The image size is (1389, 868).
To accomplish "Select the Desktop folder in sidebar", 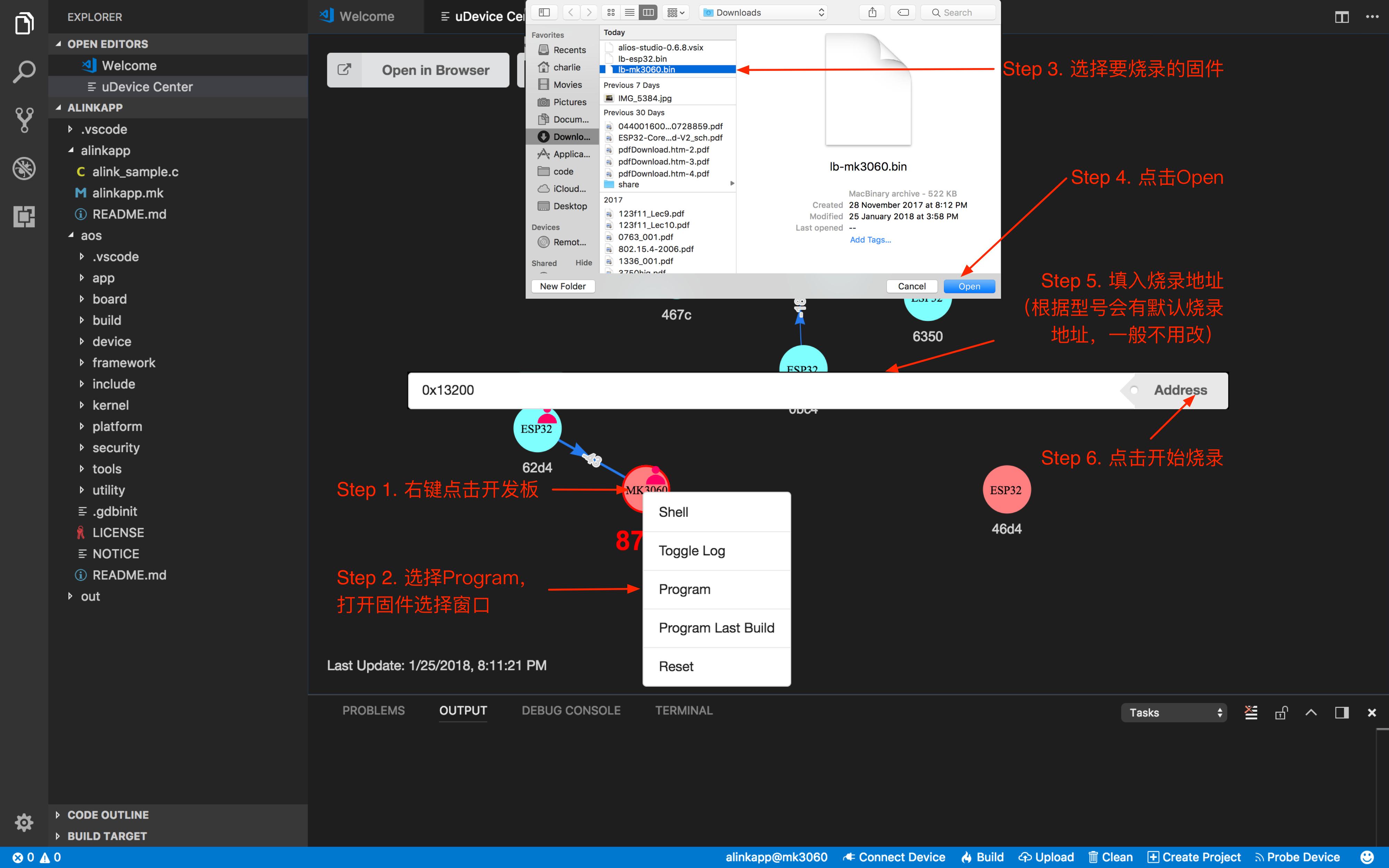I will [x=562, y=206].
